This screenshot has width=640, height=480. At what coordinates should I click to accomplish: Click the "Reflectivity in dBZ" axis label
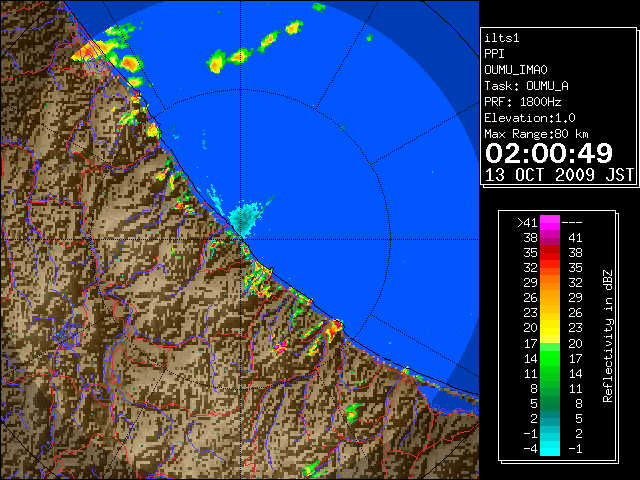(x=608, y=336)
